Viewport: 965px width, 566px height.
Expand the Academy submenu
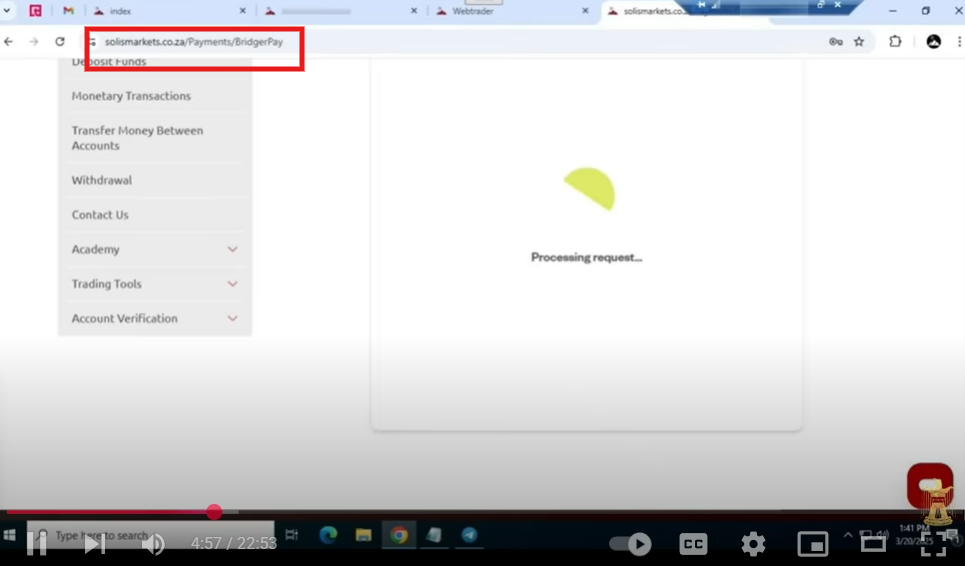pos(232,249)
